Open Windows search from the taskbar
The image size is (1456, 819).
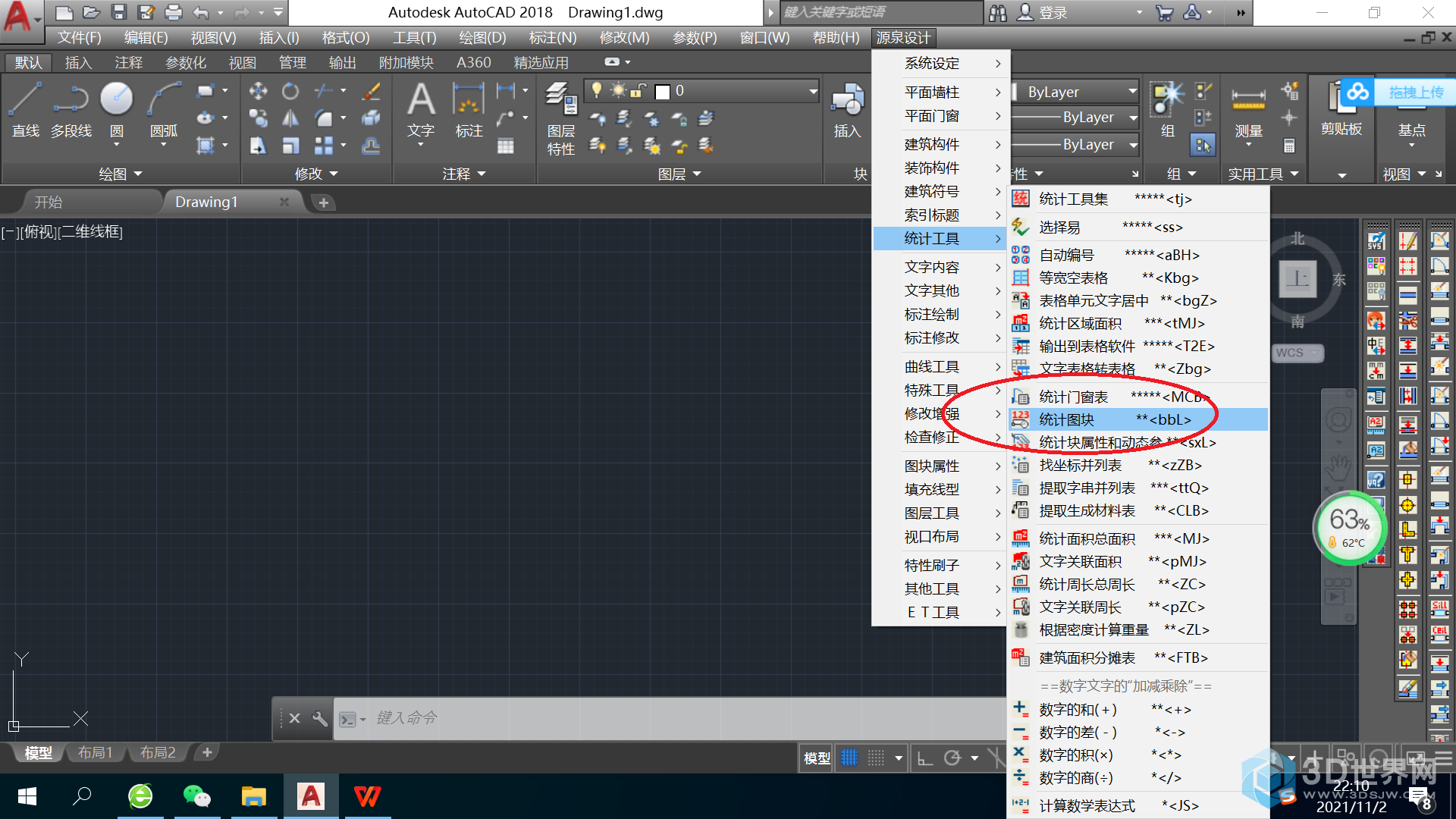pos(82,796)
